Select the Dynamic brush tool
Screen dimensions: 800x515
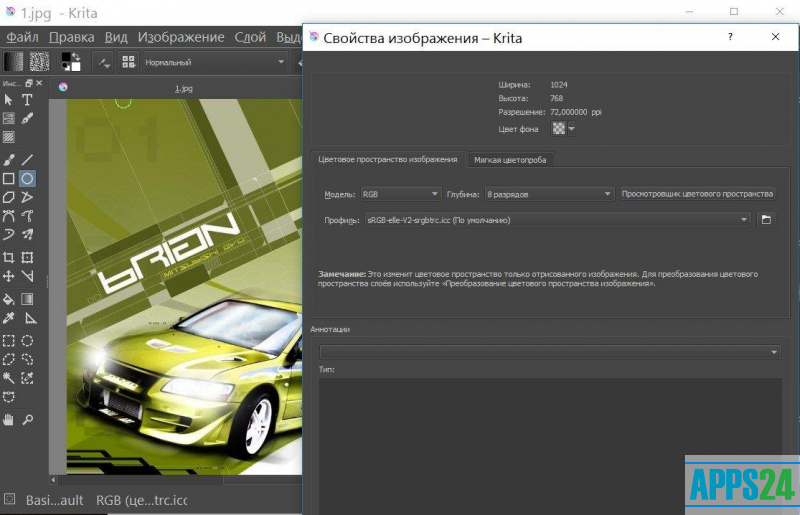click(x=8, y=235)
